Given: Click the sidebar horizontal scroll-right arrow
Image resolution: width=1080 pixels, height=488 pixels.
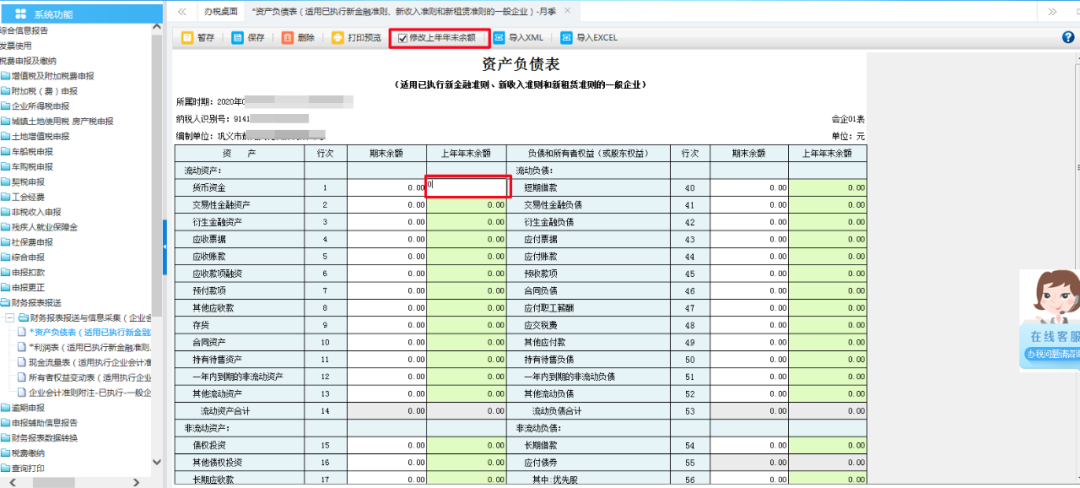Looking at the screenshot, I should (x=136, y=482).
